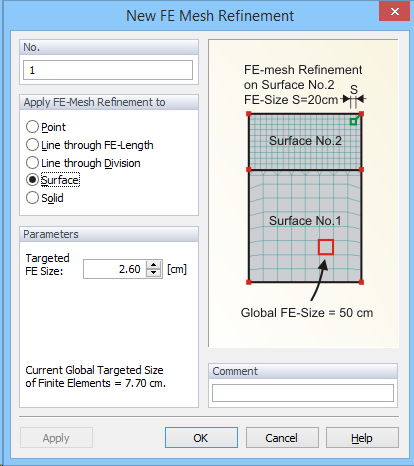Viewport: 414px width, 466px height.
Task: Click the Cancel button
Action: click(x=282, y=438)
